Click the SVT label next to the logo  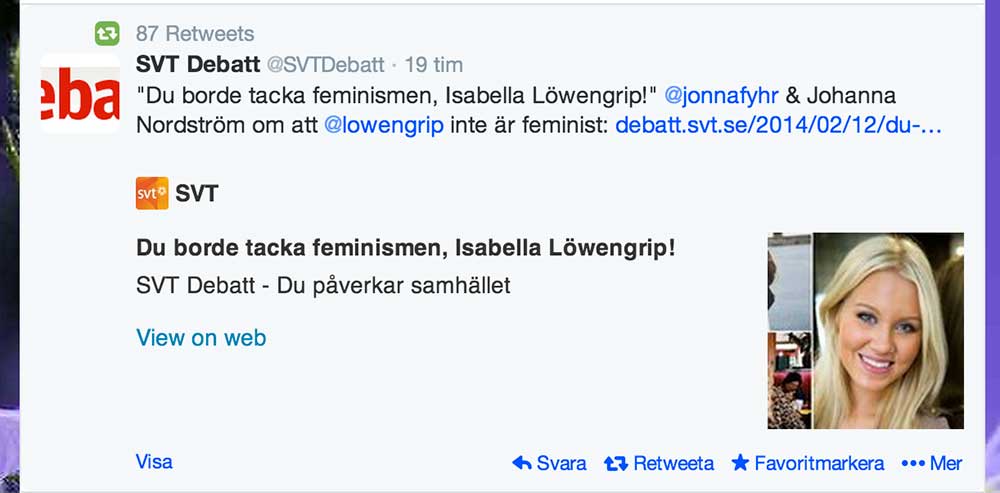click(196, 194)
